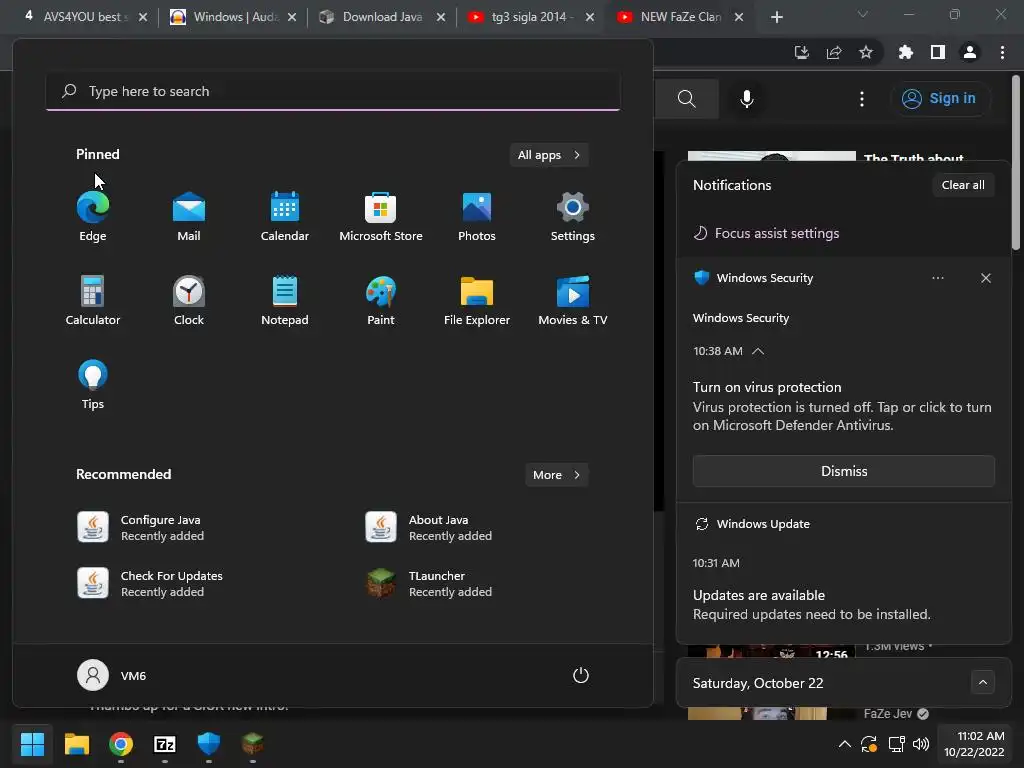Launch Movies & TV app
Image resolution: width=1024 pixels, height=768 pixels.
point(573,300)
